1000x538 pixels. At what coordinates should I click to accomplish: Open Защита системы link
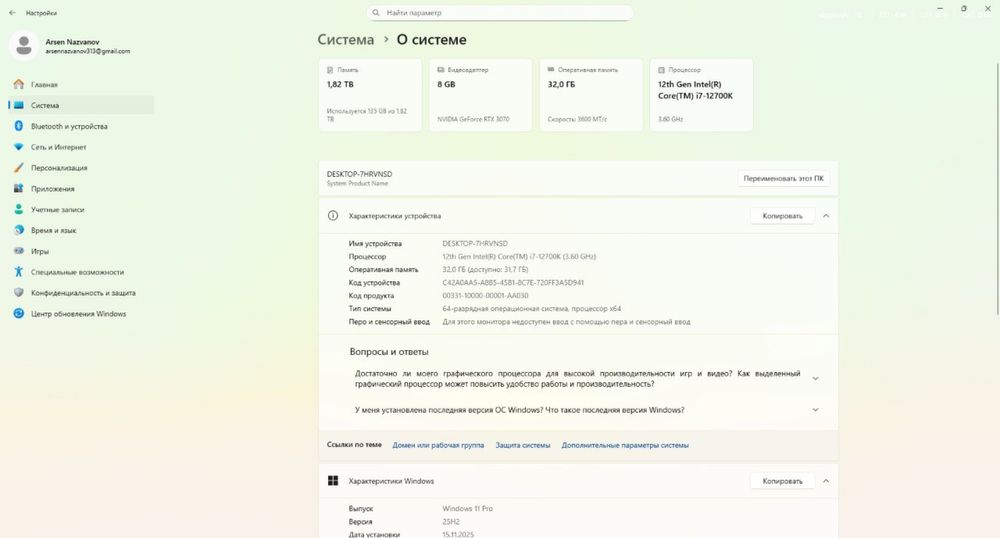(x=522, y=445)
